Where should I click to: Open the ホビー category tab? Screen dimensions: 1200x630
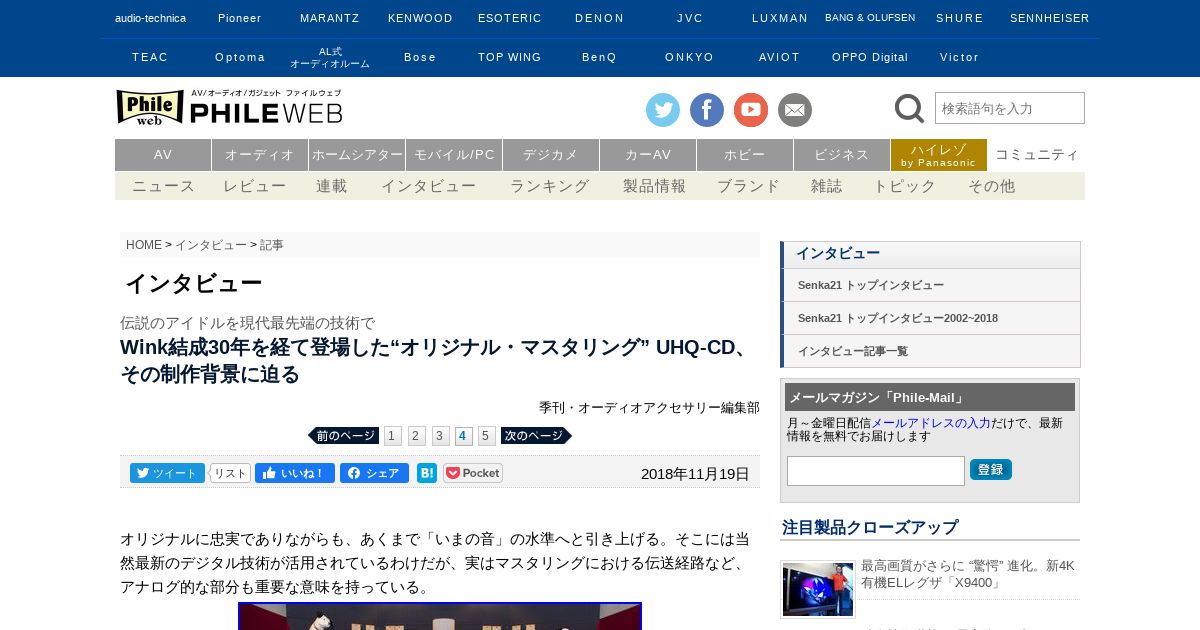pyautogui.click(x=745, y=155)
